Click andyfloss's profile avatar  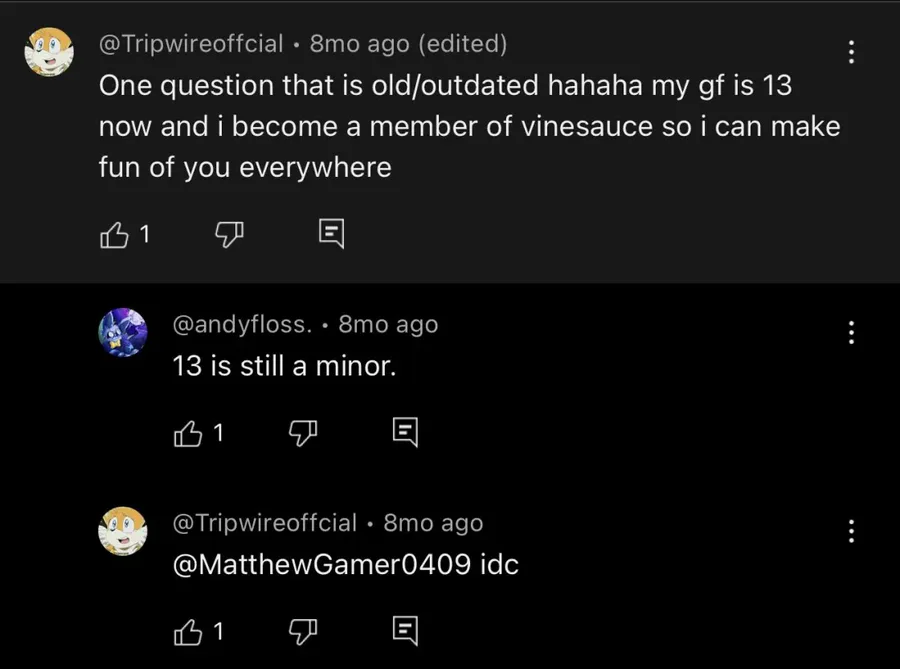click(x=123, y=332)
